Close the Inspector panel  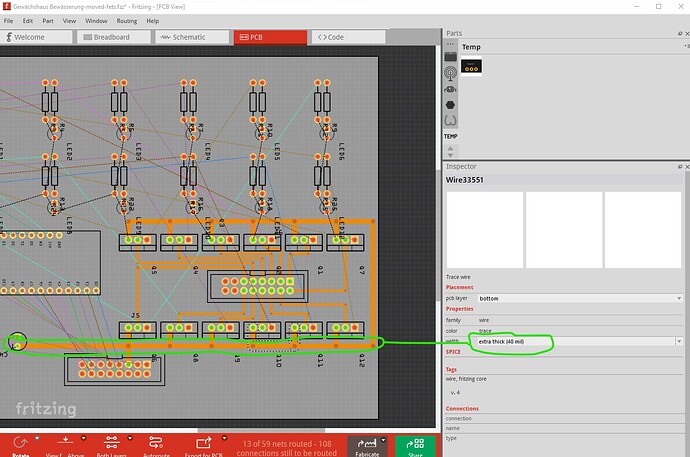pyautogui.click(x=687, y=167)
